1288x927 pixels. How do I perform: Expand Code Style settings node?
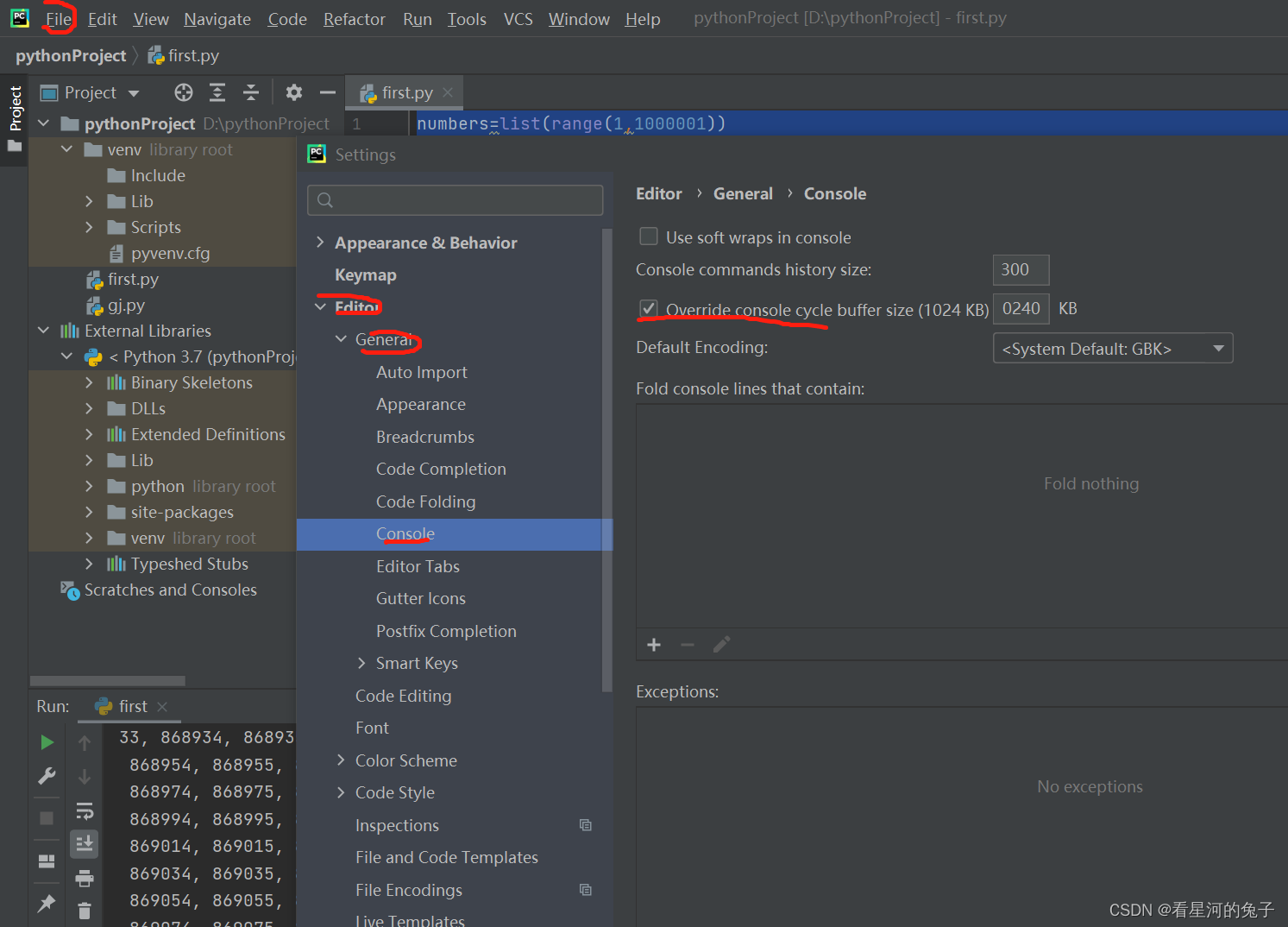pyautogui.click(x=341, y=792)
